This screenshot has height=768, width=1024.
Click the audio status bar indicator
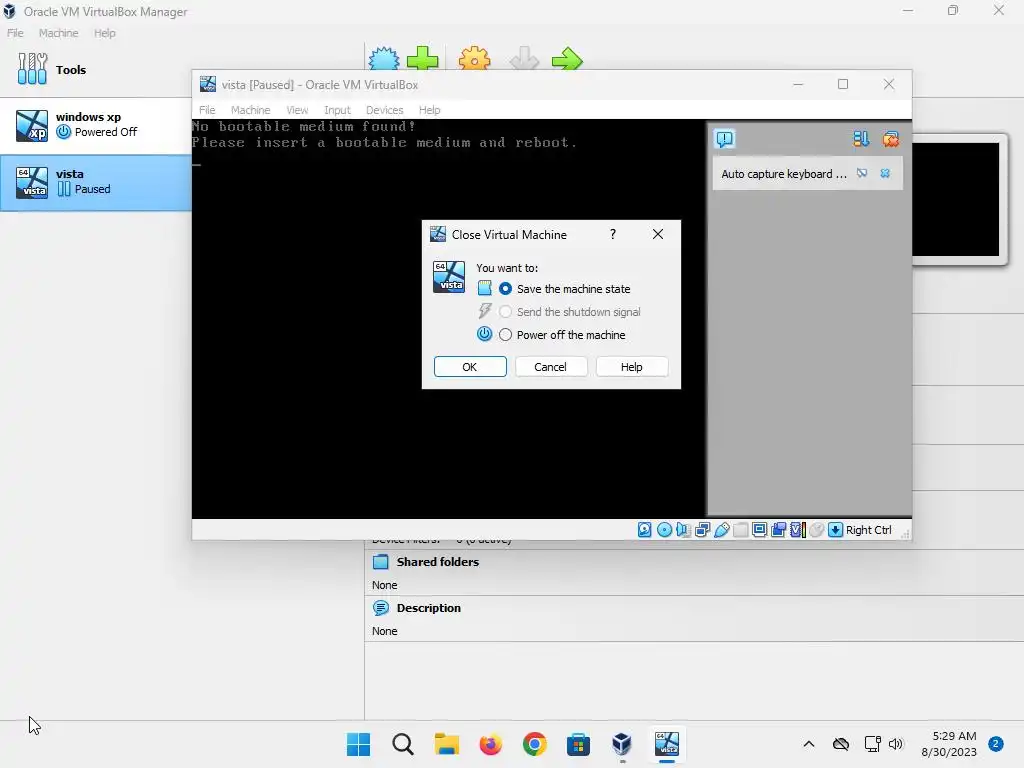pos(683,530)
